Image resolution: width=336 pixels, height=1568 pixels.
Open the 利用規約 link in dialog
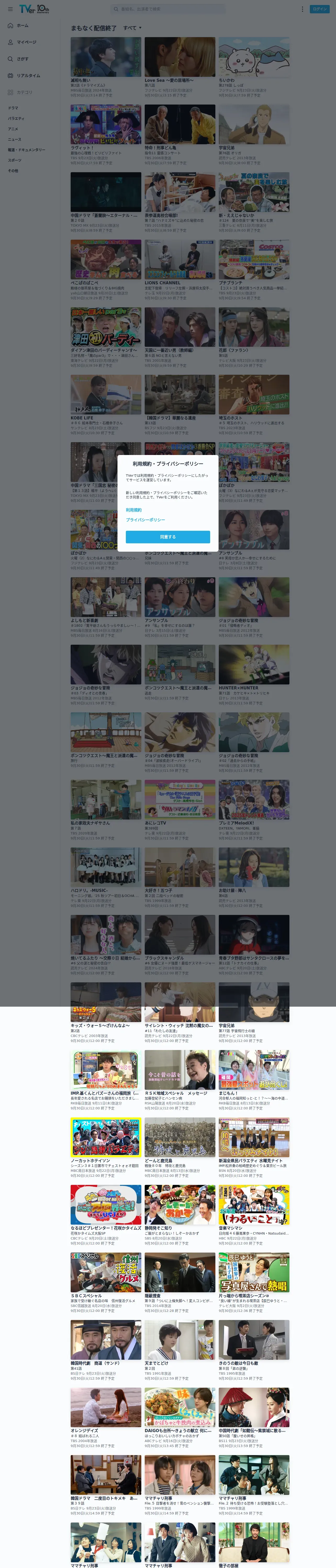(x=133, y=510)
